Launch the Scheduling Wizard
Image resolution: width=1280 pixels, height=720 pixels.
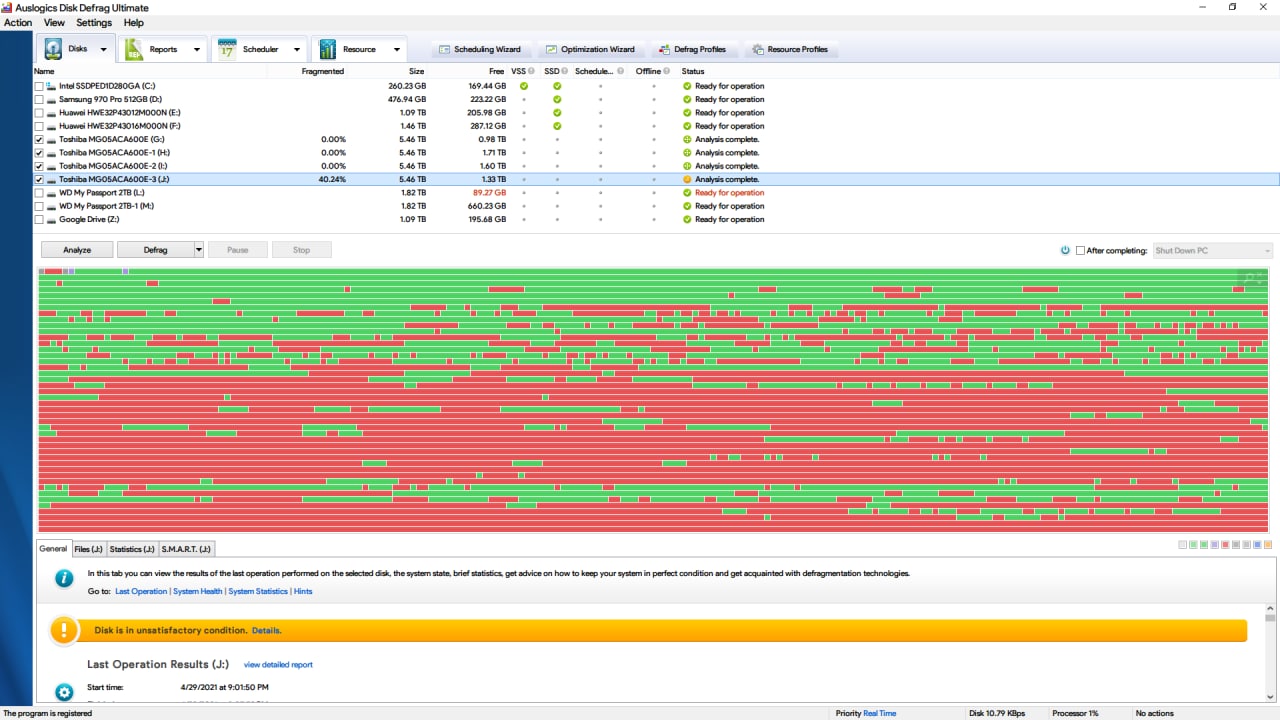[480, 49]
